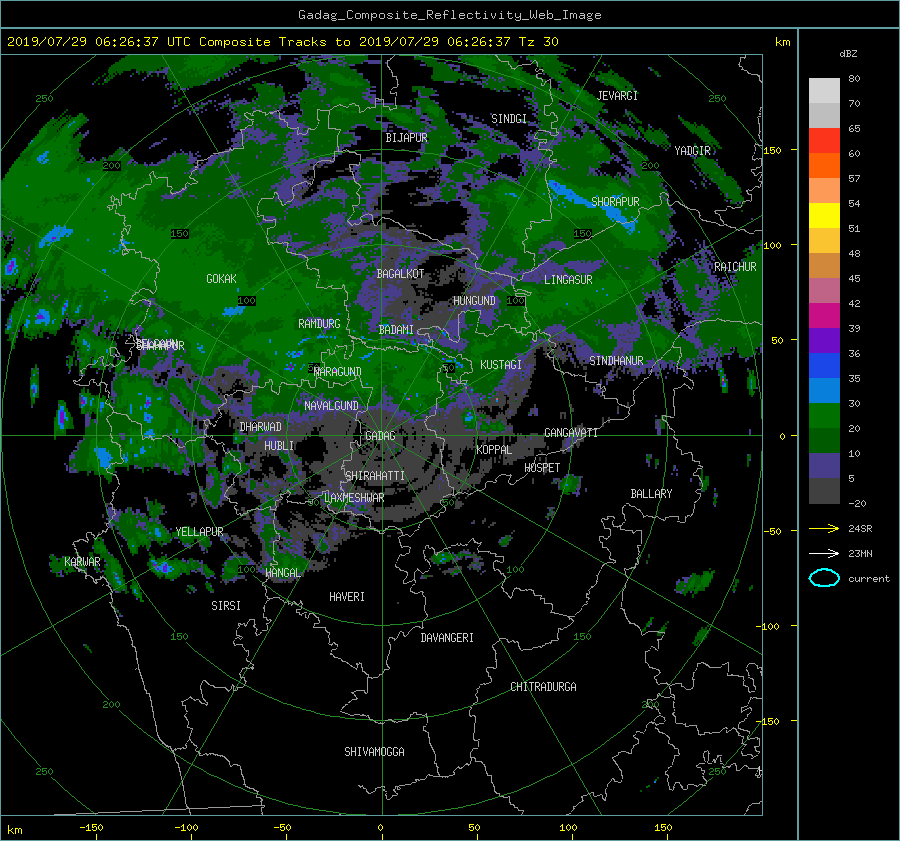Click the HOSPET city label

coord(542,468)
